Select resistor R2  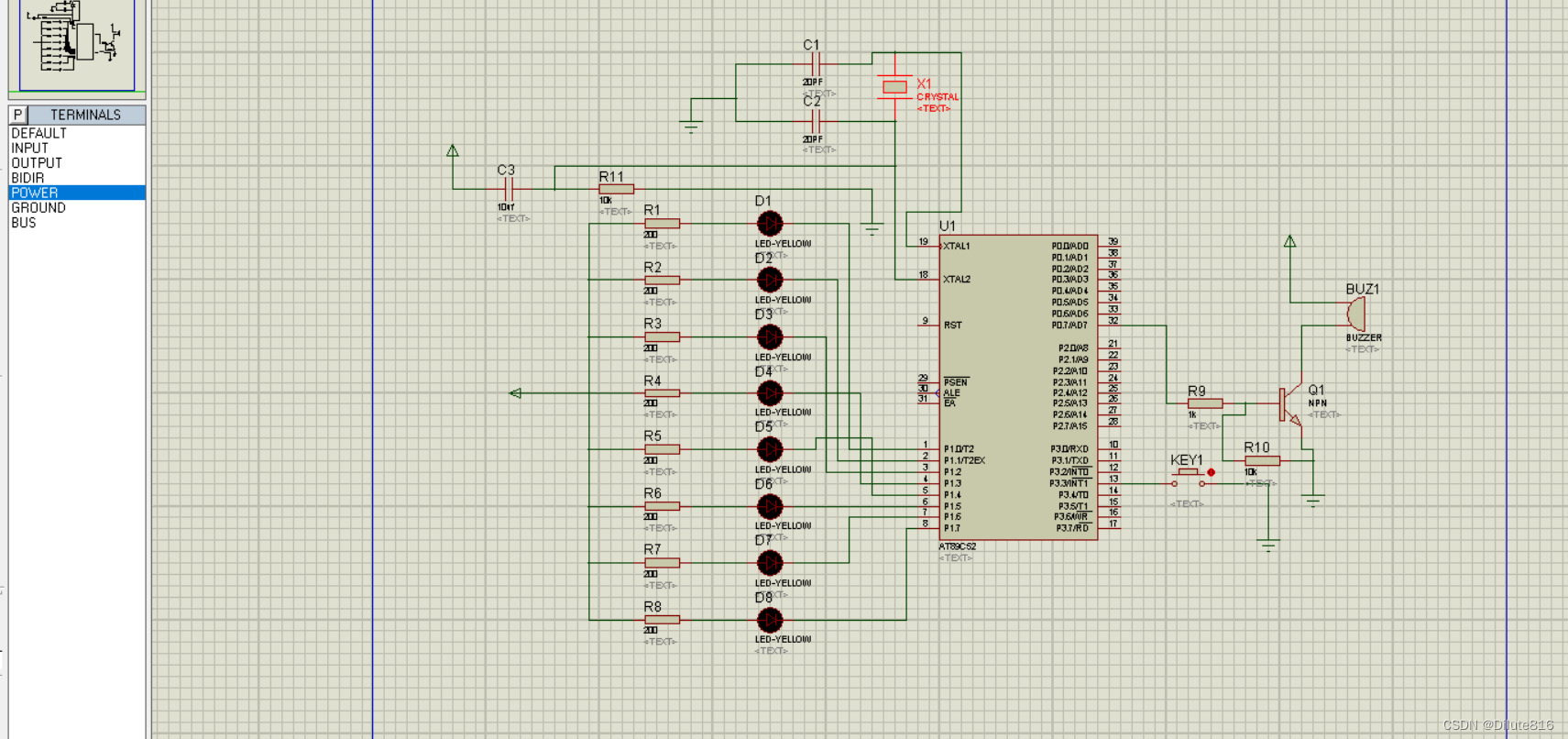(x=662, y=281)
